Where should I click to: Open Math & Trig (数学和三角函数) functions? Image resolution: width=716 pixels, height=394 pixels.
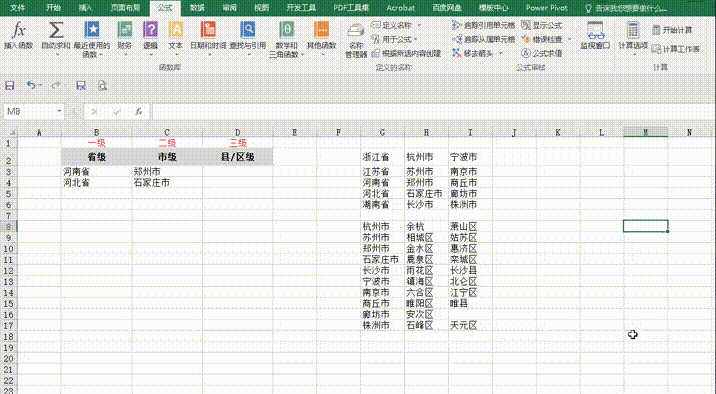click(x=286, y=39)
